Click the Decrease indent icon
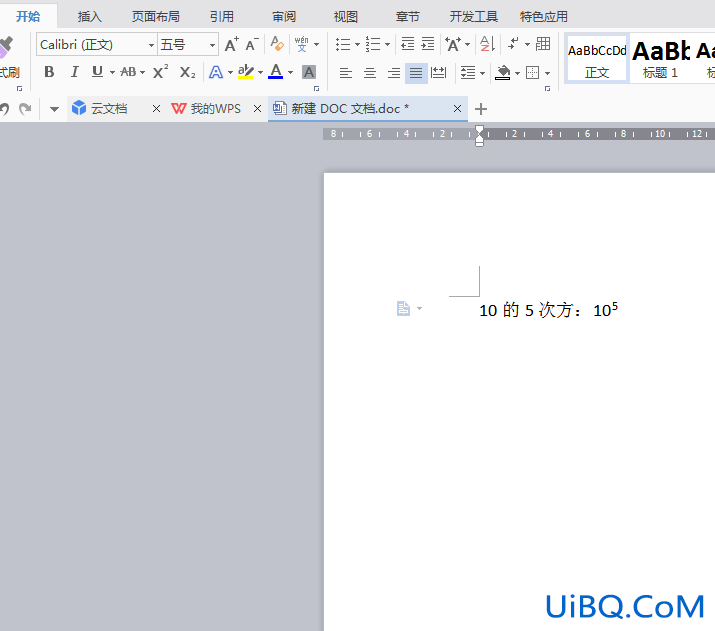The width and height of the screenshot is (715, 631). pyautogui.click(x=407, y=44)
